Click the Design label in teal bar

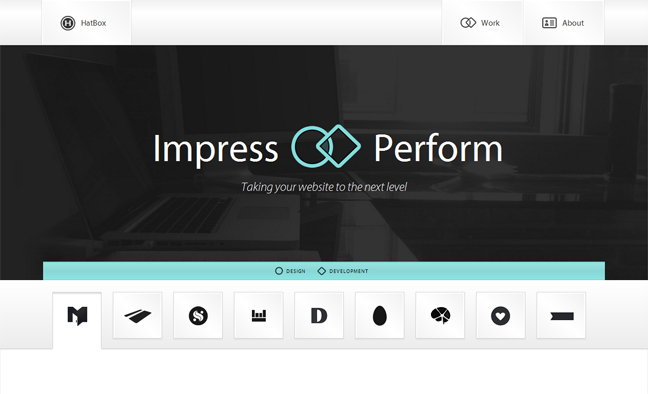(295, 271)
